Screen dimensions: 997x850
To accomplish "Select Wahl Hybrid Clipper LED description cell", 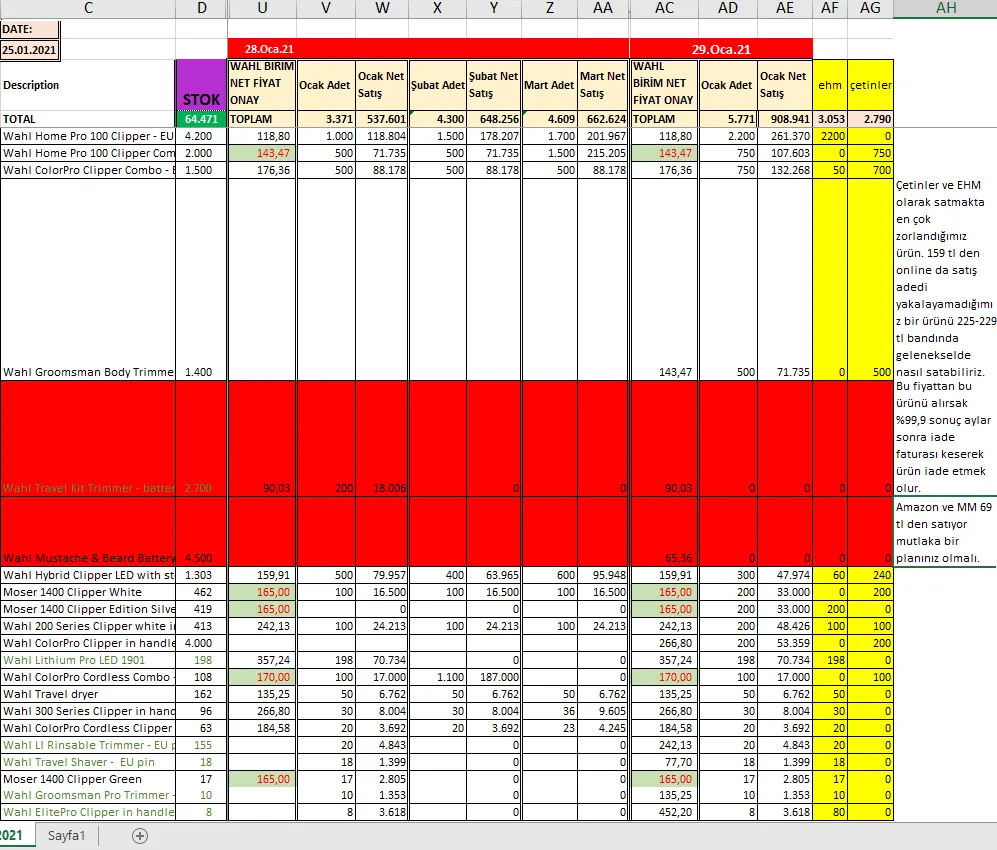I will click(x=88, y=575).
